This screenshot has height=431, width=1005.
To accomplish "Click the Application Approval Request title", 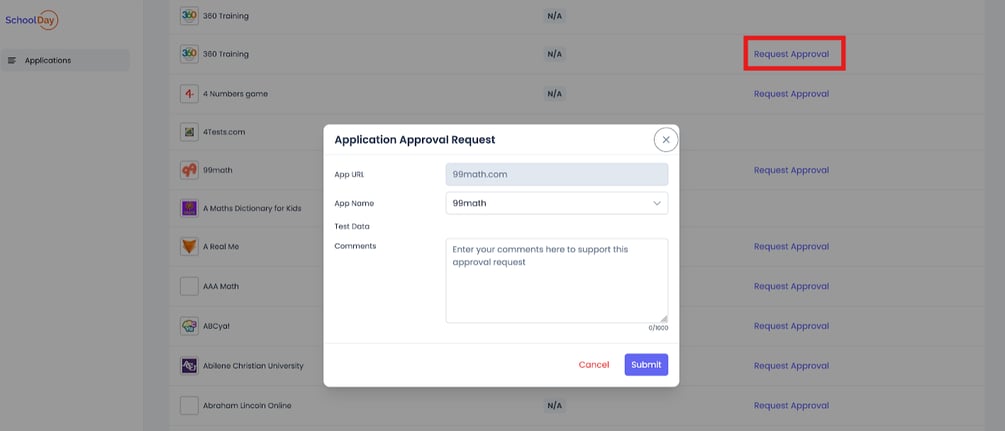I will click(x=415, y=139).
